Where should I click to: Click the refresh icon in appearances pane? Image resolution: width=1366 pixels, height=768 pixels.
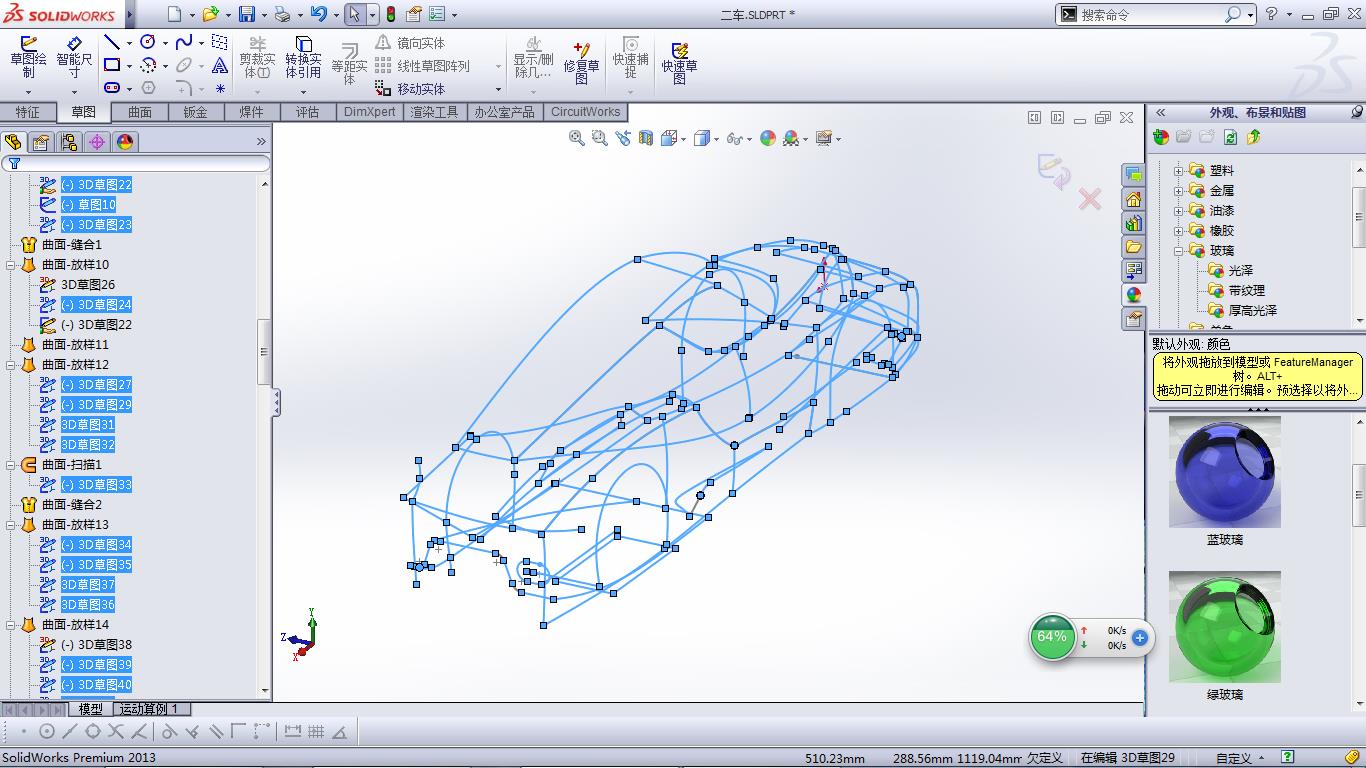(1231, 137)
